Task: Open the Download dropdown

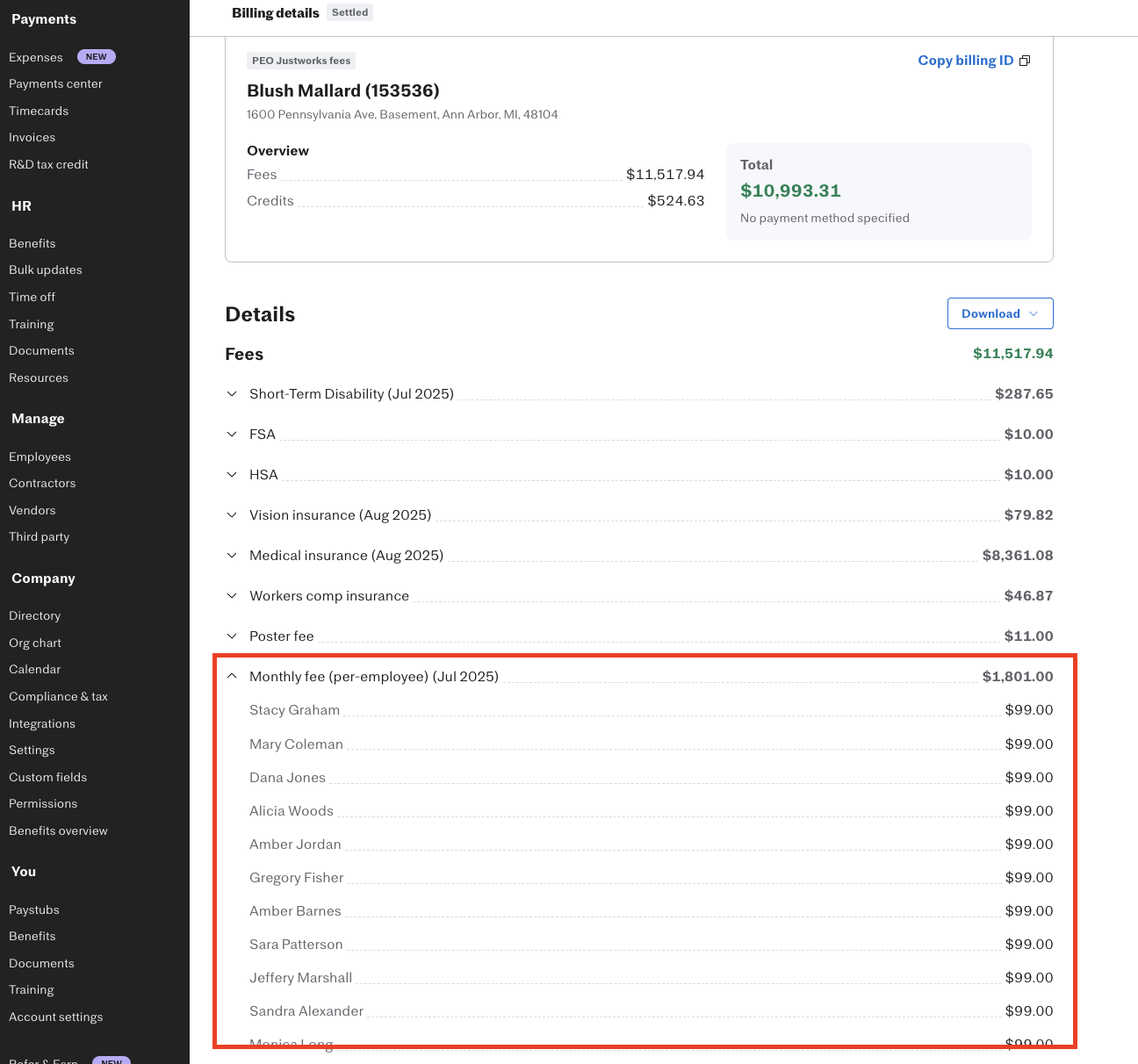Action: [999, 313]
